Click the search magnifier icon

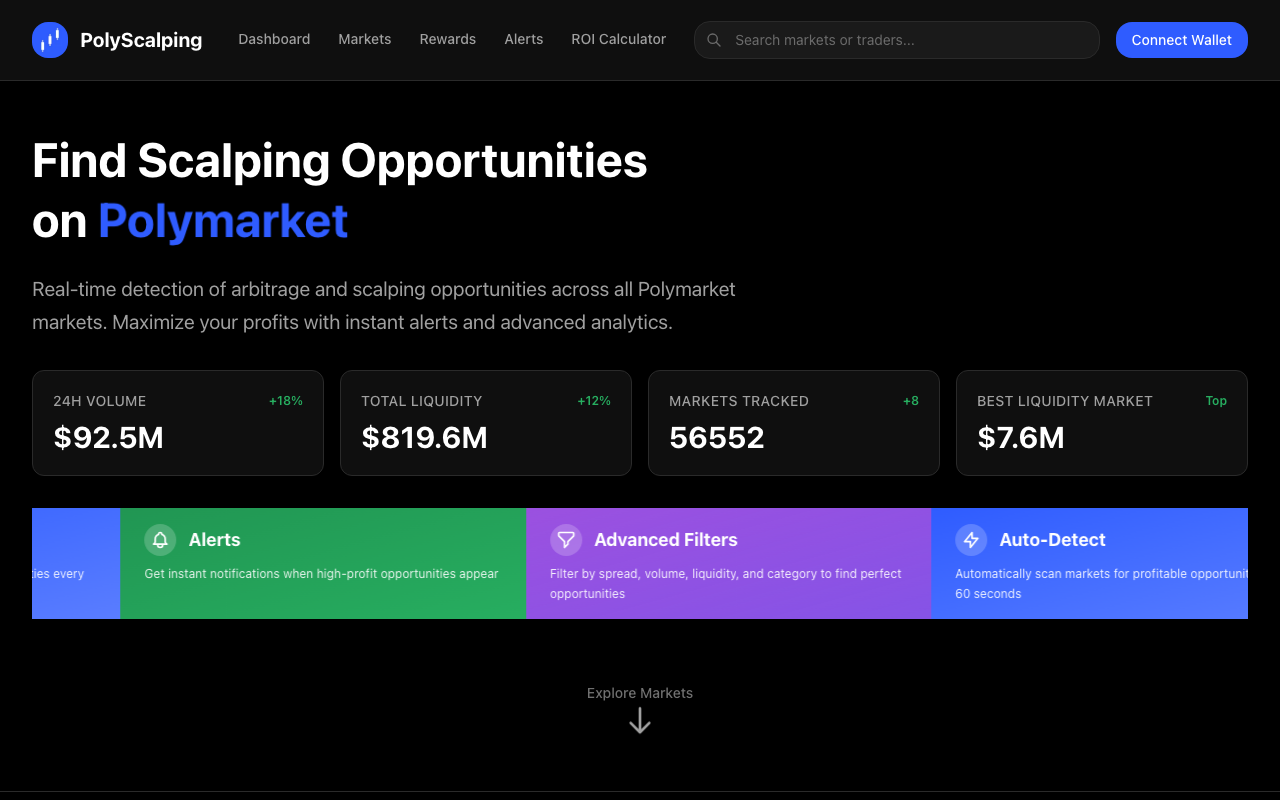pos(714,40)
